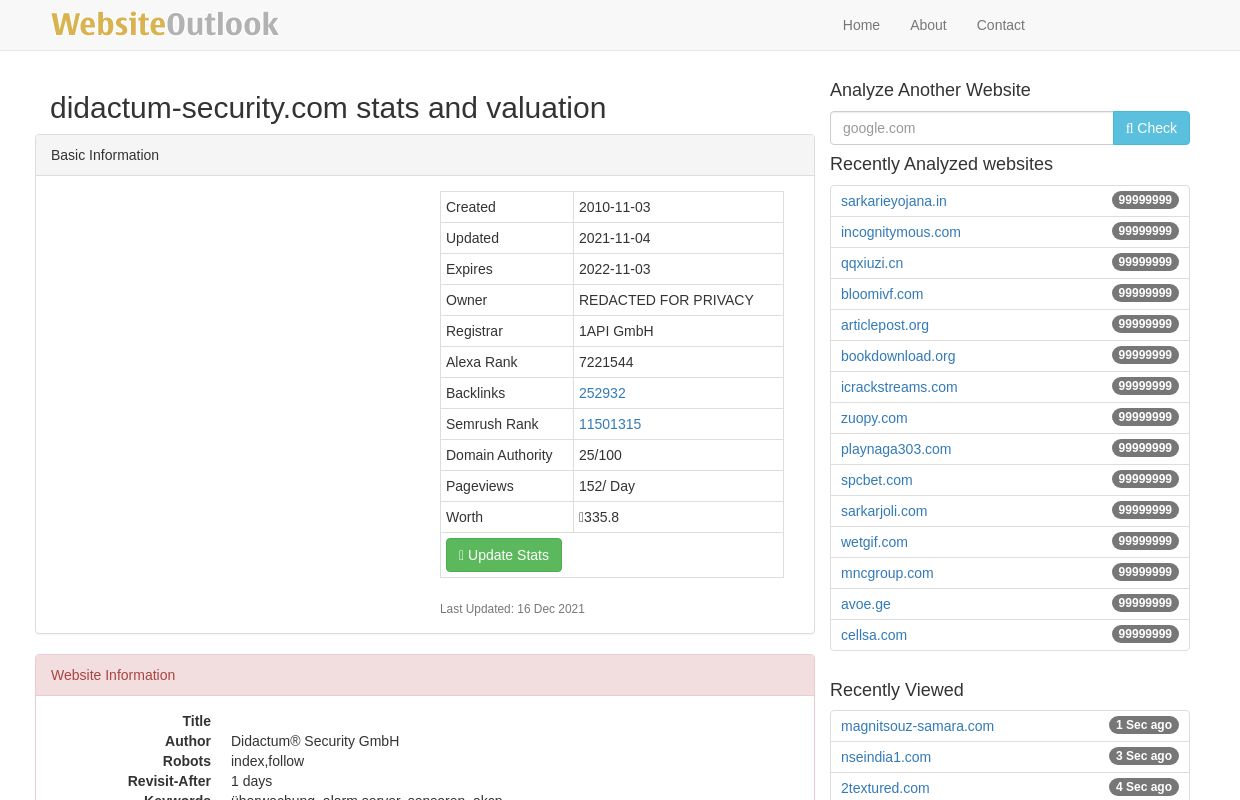Image resolution: width=1240 pixels, height=800 pixels.
Task: Click the Basic Information panel header
Action: [425, 155]
